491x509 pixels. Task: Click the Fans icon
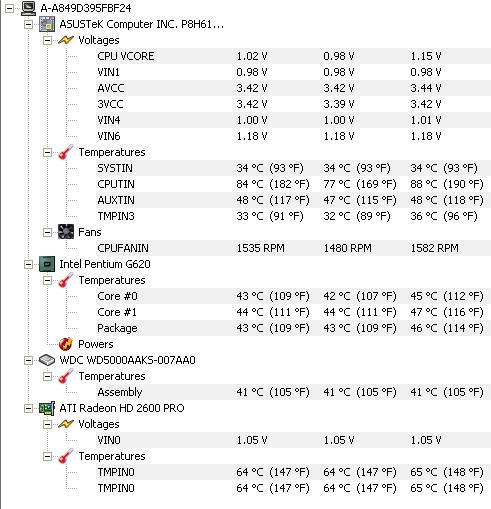pos(66,232)
